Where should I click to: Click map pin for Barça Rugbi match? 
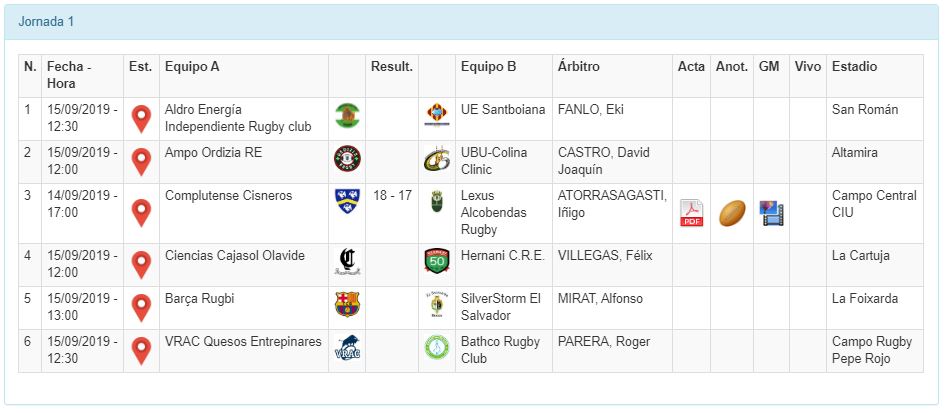coord(142,308)
